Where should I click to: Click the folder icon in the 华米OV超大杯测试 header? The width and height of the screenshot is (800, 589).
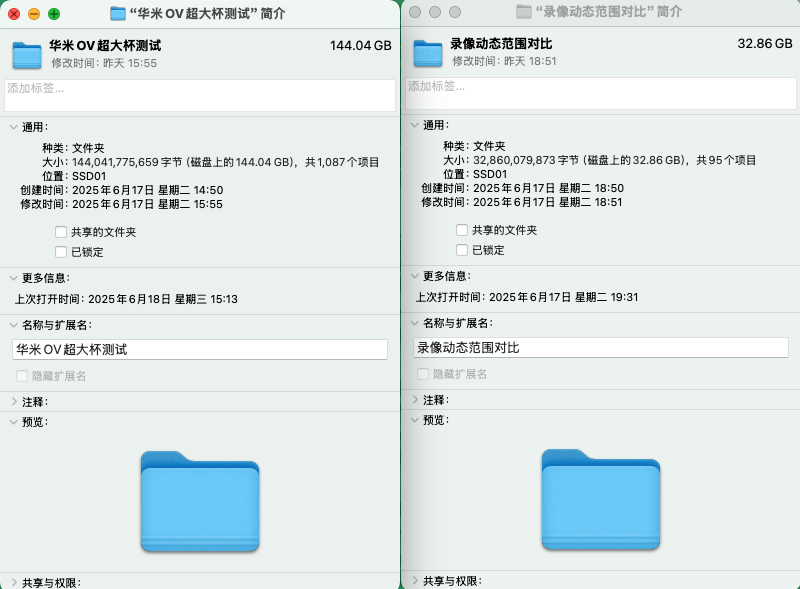coord(27,55)
